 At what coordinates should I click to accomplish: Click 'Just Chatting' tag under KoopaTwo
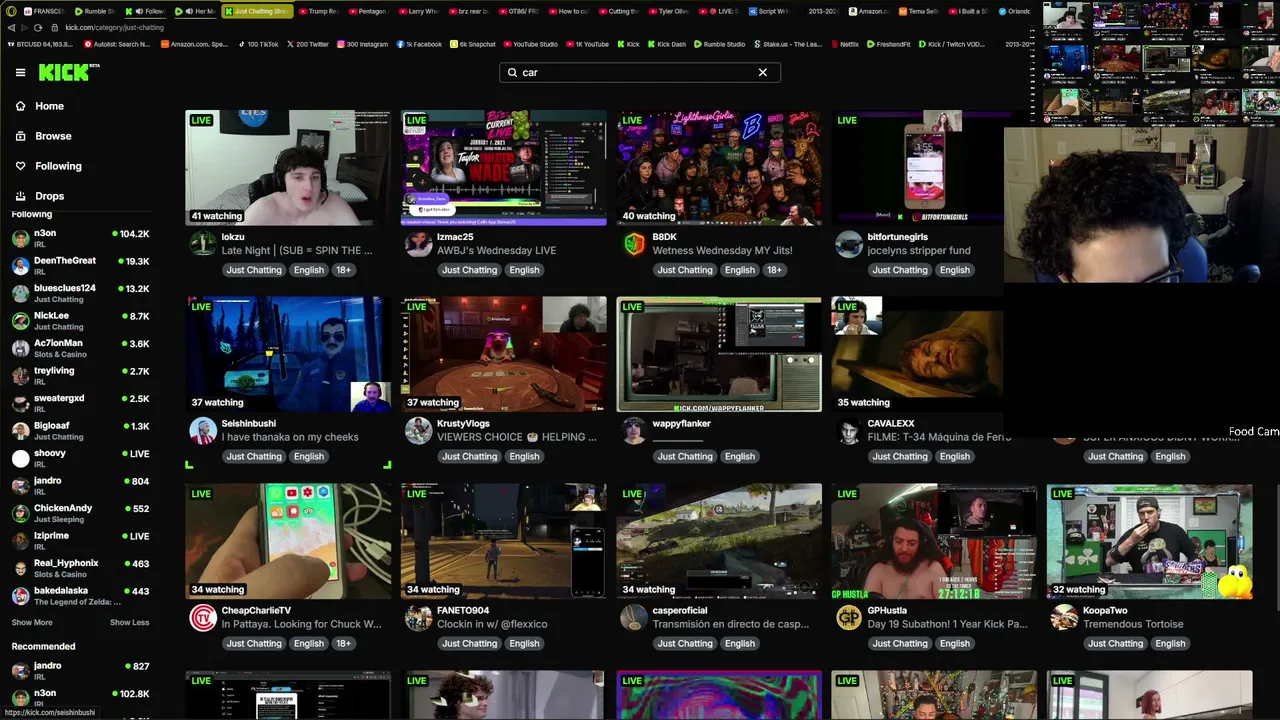pyautogui.click(x=1115, y=644)
